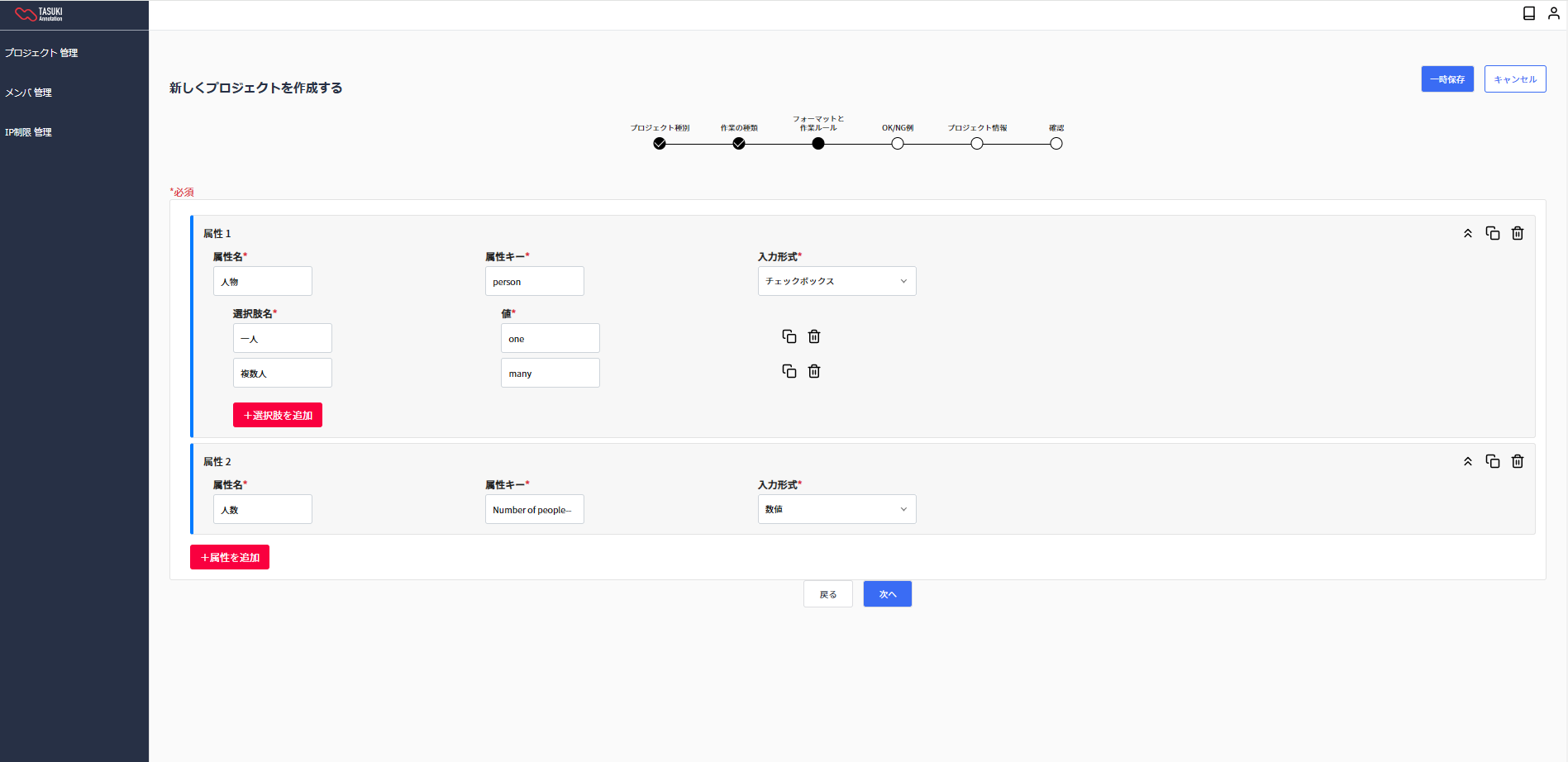Select フォーマットと作業ルール step marker
This screenshot has height=762, width=1568.
point(818,144)
